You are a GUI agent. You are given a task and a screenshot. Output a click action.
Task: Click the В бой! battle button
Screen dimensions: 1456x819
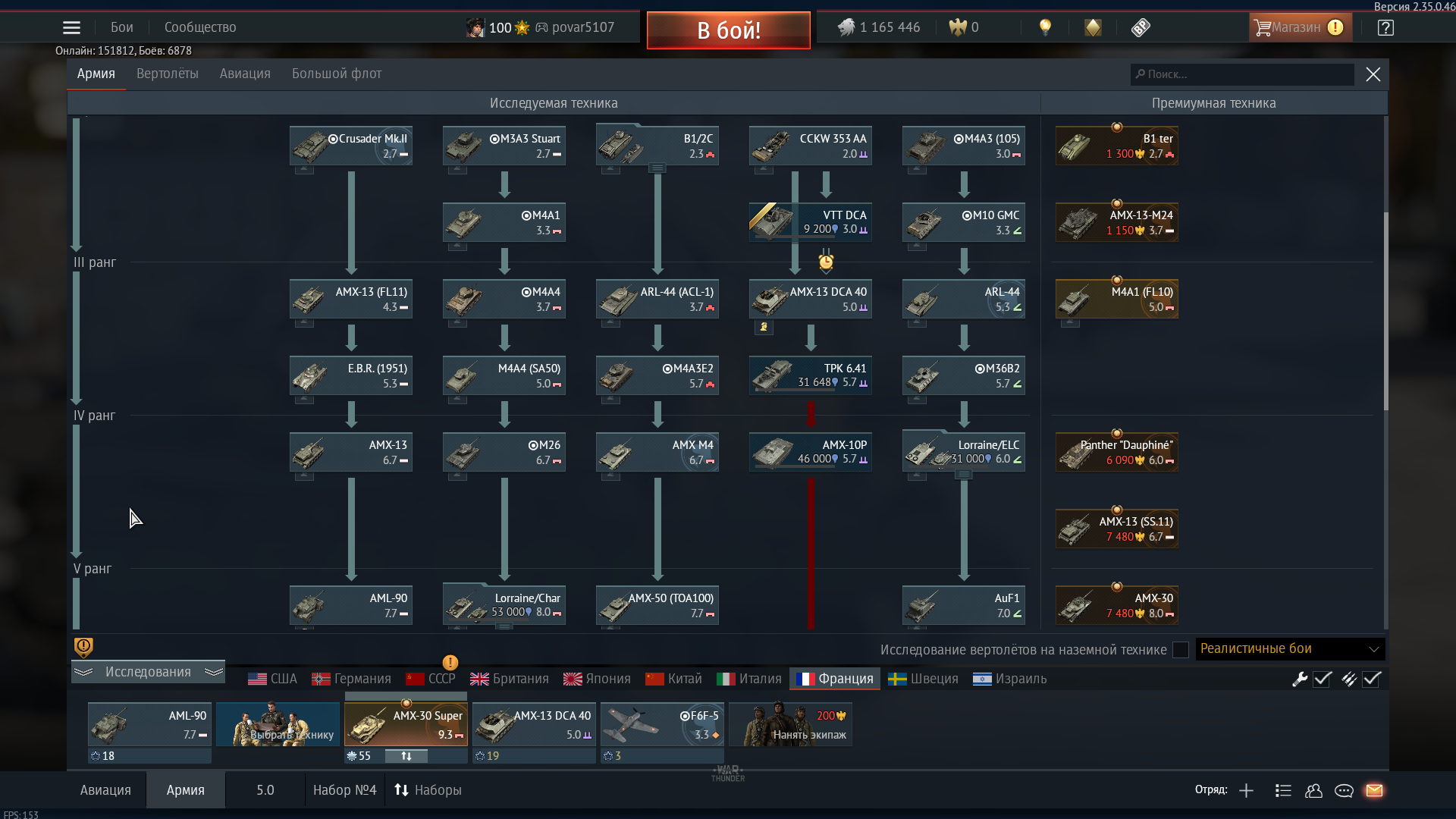pyautogui.click(x=729, y=30)
